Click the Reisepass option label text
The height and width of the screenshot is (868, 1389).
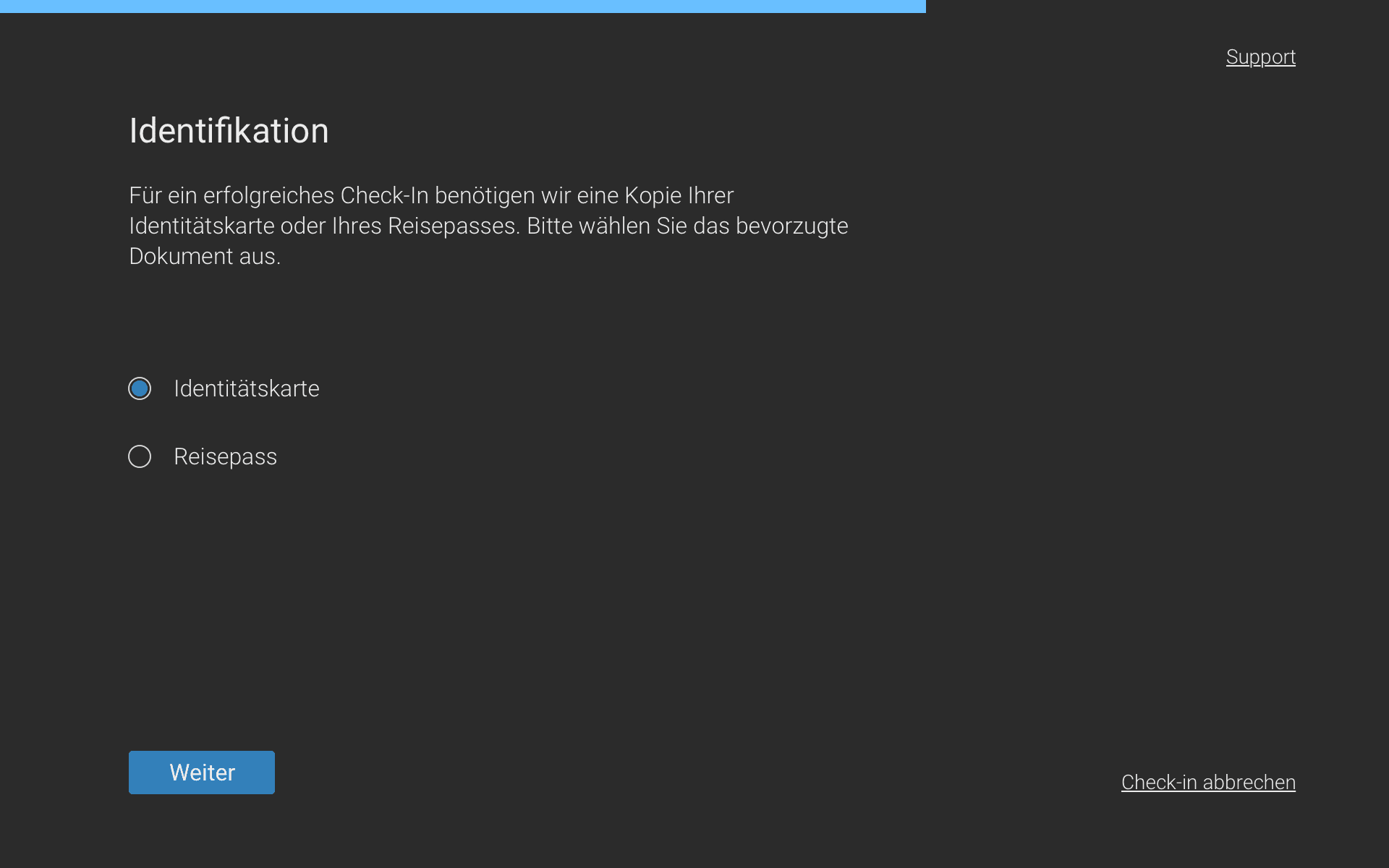[225, 456]
